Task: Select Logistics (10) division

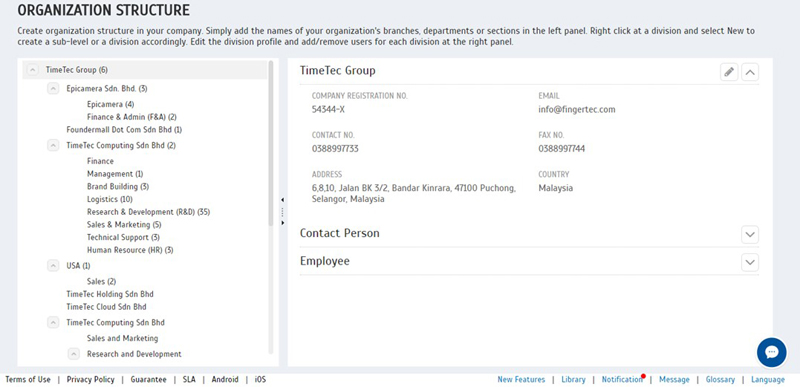Action: coord(109,199)
